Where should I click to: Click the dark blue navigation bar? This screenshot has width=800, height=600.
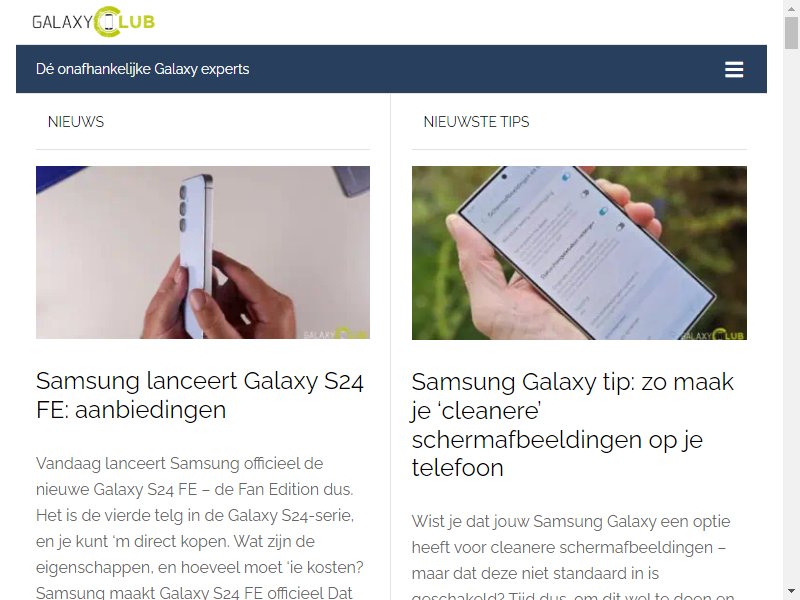point(391,69)
